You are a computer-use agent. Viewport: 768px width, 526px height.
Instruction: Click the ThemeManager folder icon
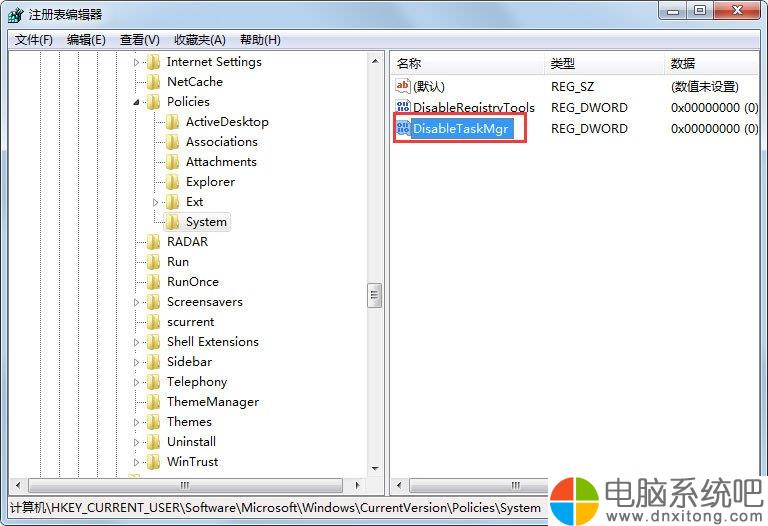(x=153, y=402)
